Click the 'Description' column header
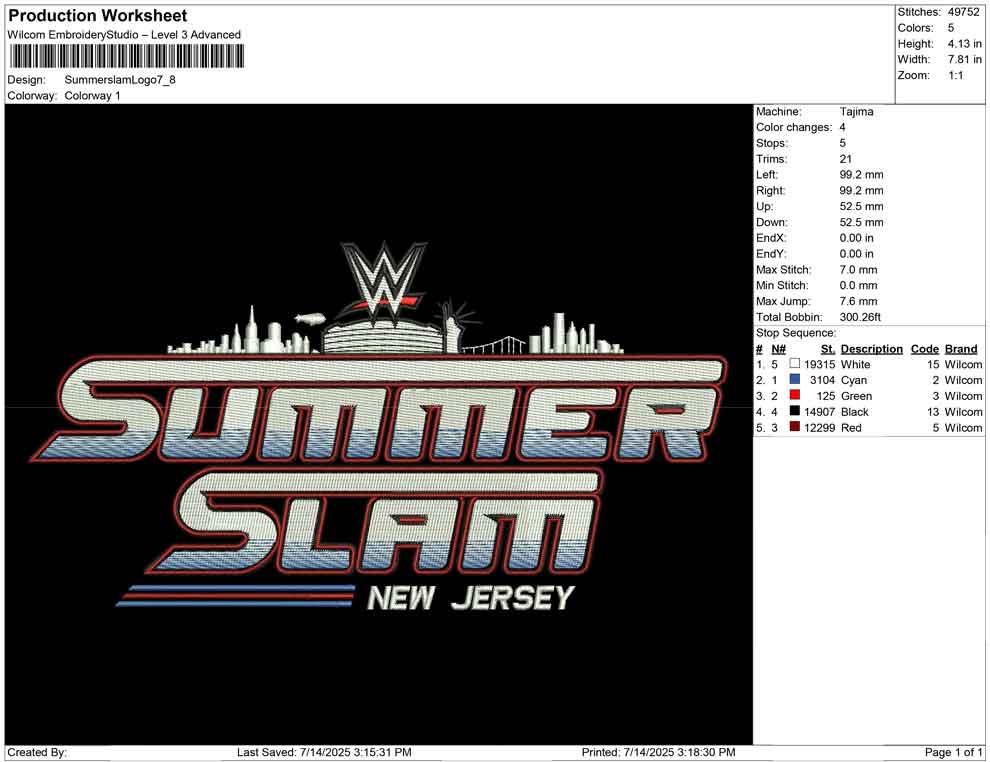Viewport: 990px width, 762px height. pos(871,349)
